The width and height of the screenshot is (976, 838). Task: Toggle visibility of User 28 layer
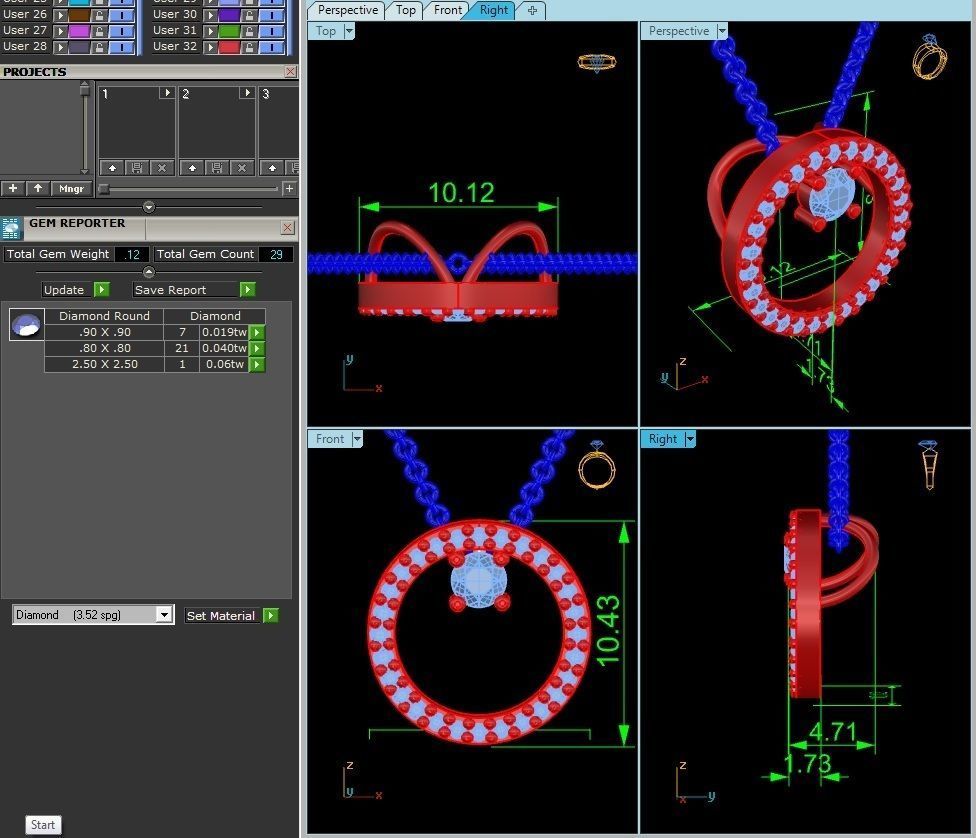click(122, 47)
